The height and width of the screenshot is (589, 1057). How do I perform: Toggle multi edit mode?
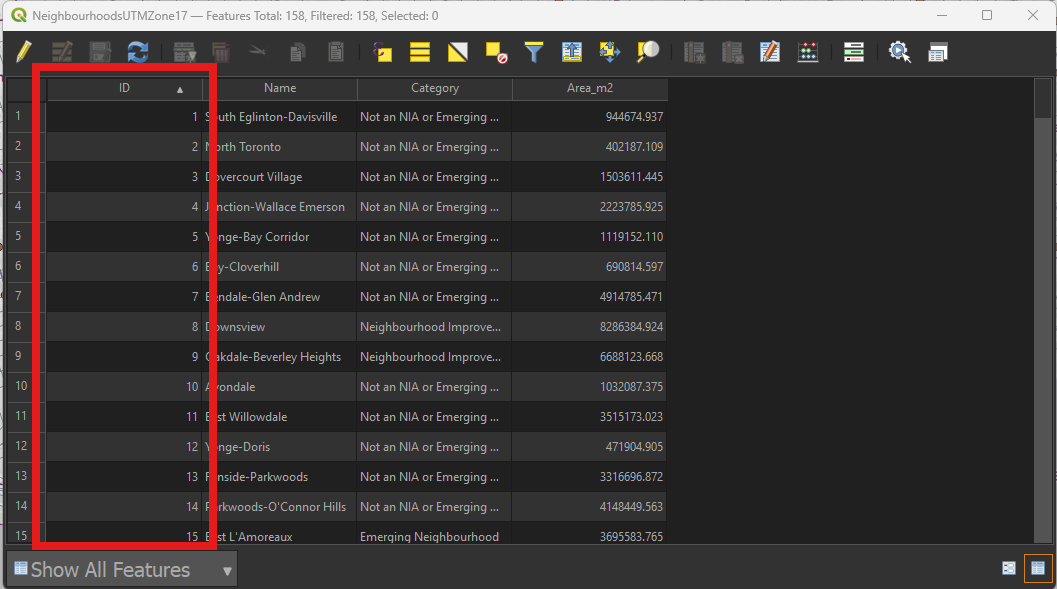pyautogui.click(x=62, y=52)
